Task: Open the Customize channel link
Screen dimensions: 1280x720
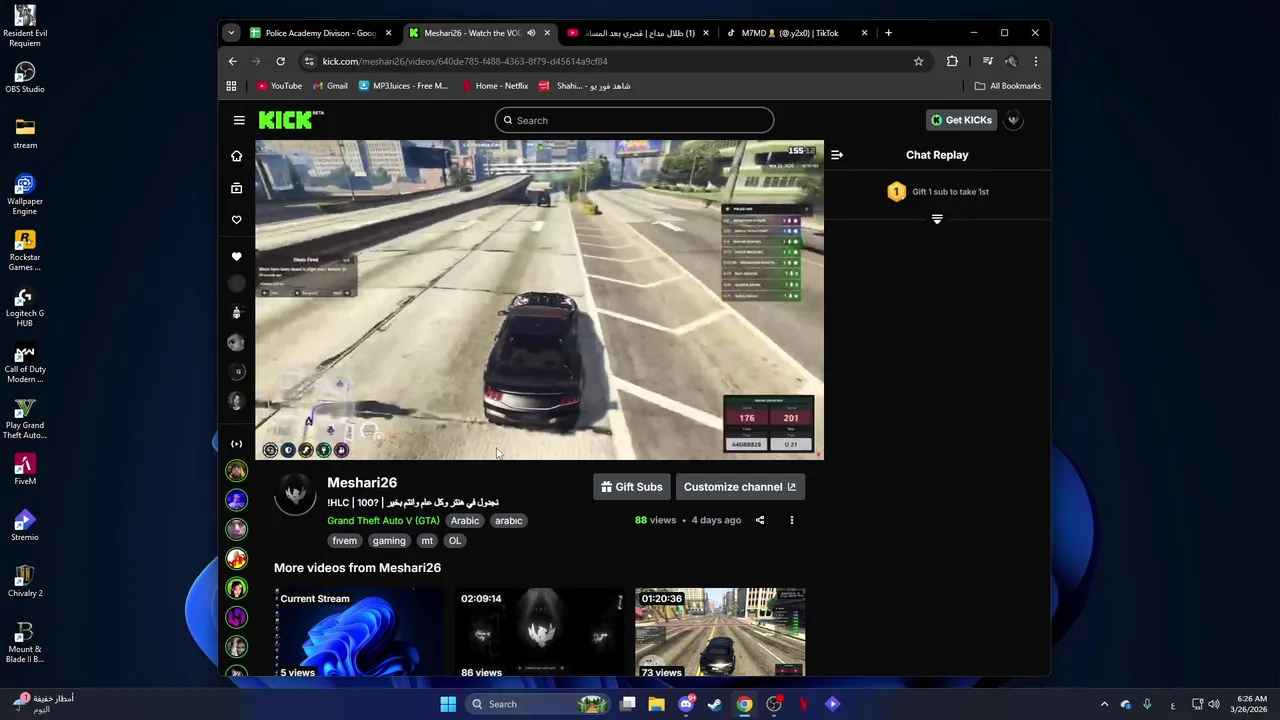Action: (x=740, y=487)
